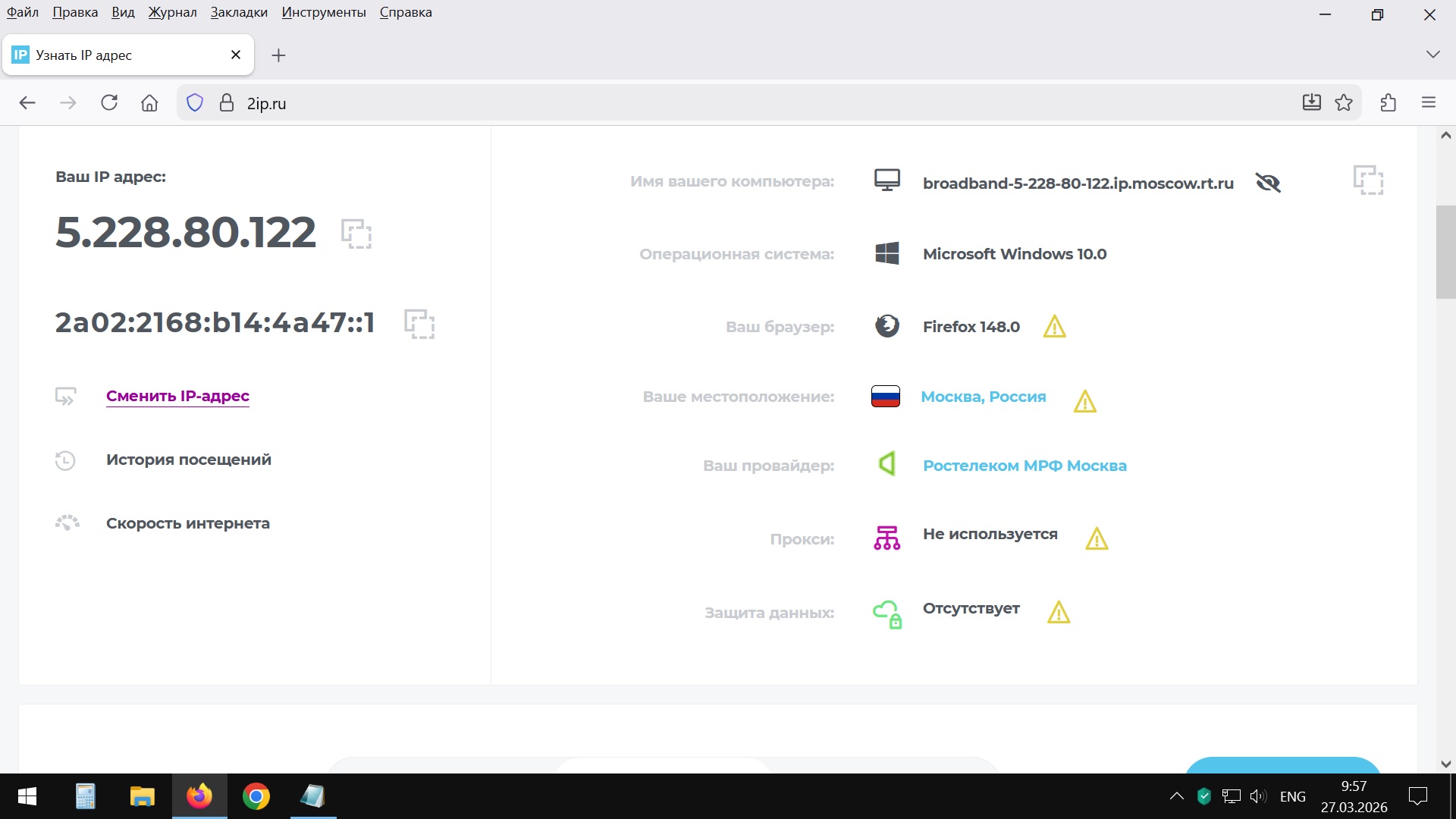The image size is (1456, 819).
Task: Open Firefox tracking protection shield
Action: point(195,103)
